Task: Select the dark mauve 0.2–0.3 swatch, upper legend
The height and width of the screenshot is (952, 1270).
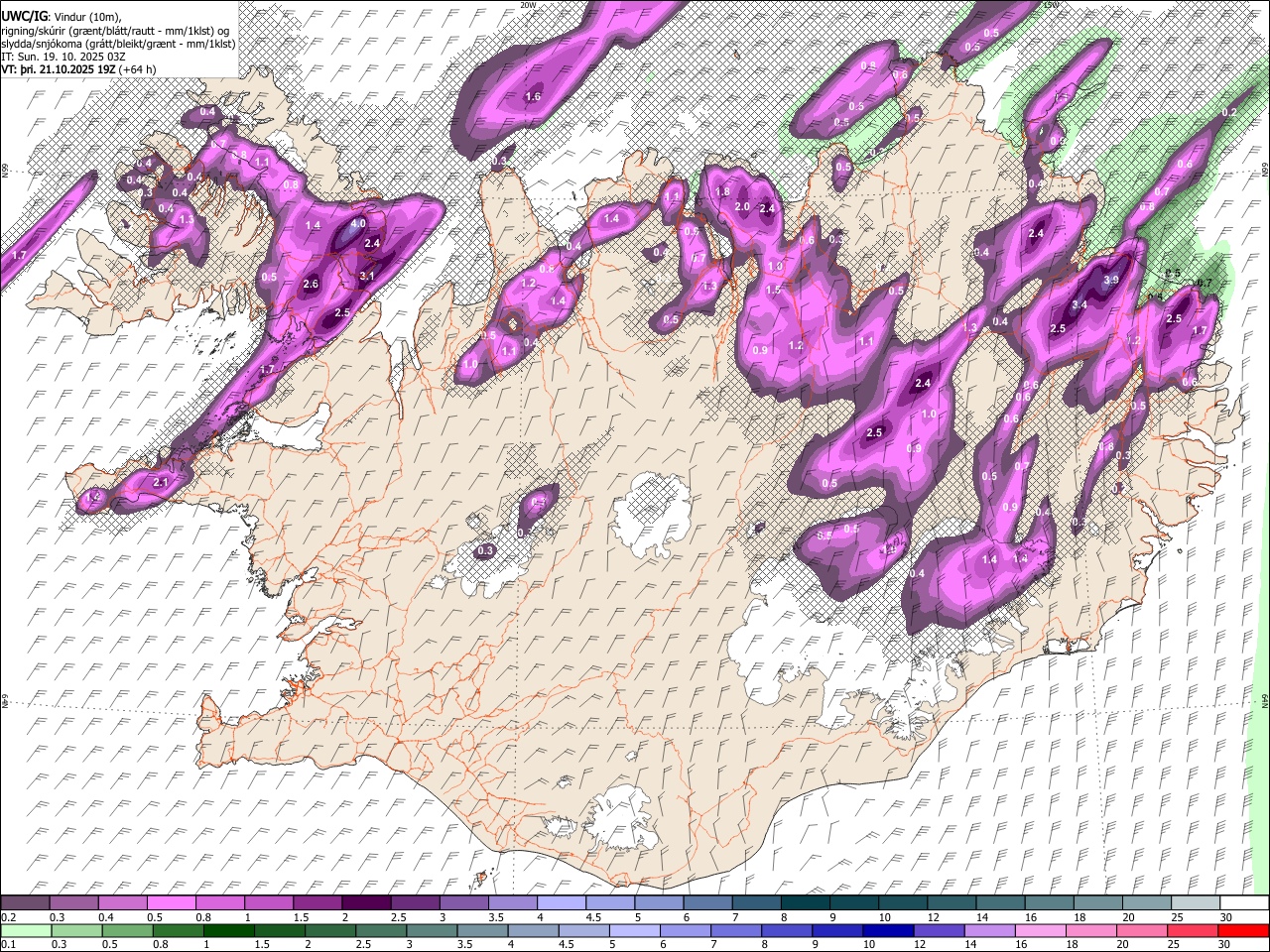Action: [25, 903]
